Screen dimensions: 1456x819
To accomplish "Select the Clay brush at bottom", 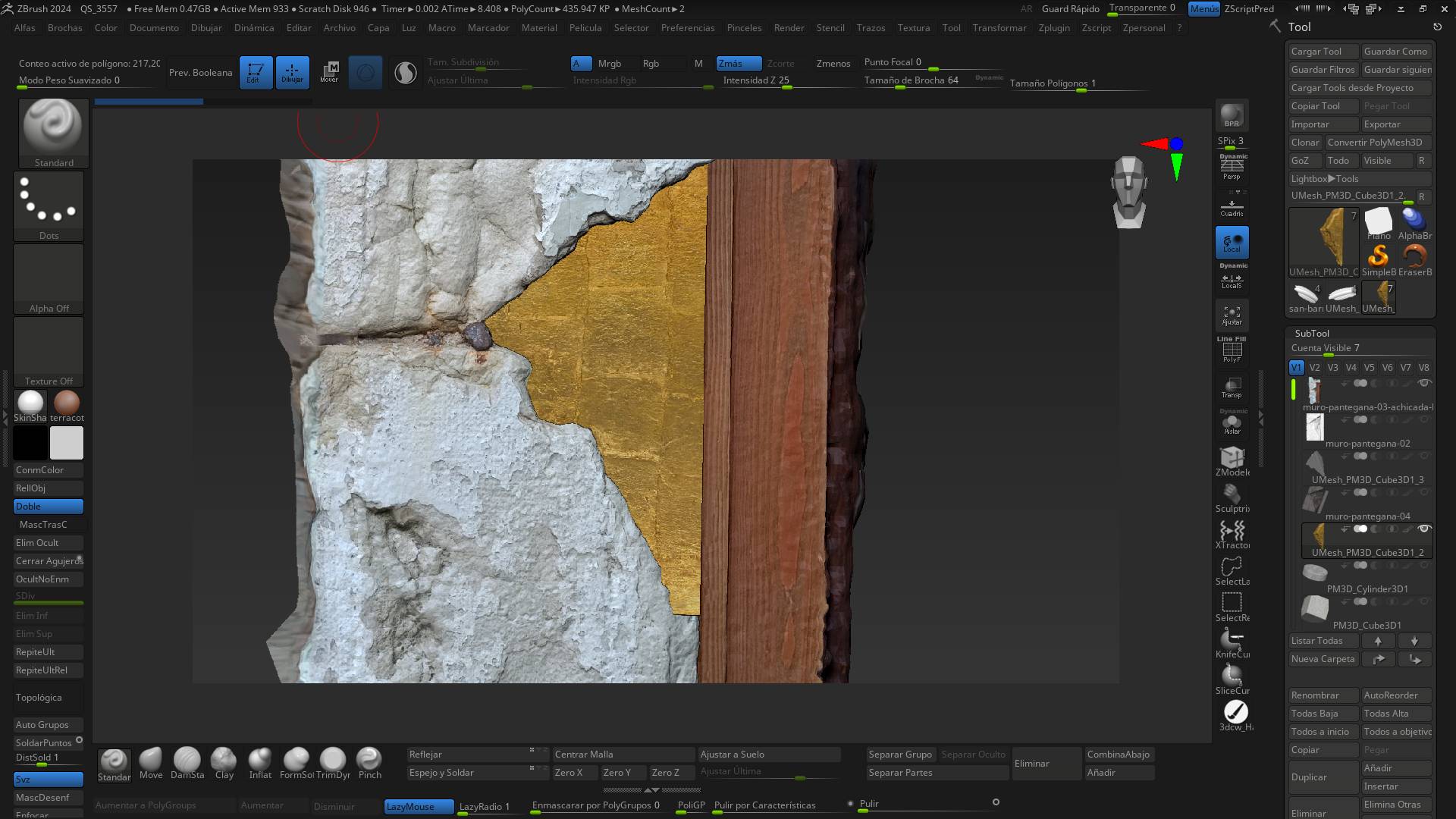I will pos(224,759).
